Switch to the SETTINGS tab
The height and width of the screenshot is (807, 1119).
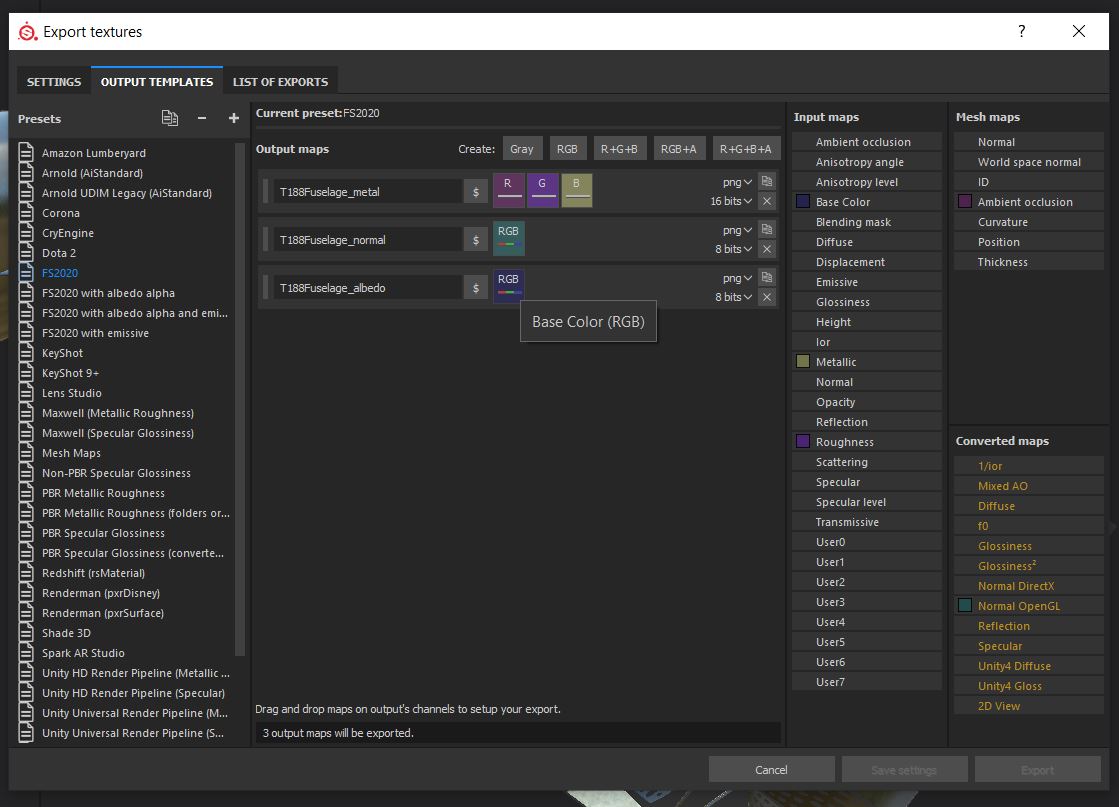click(53, 81)
